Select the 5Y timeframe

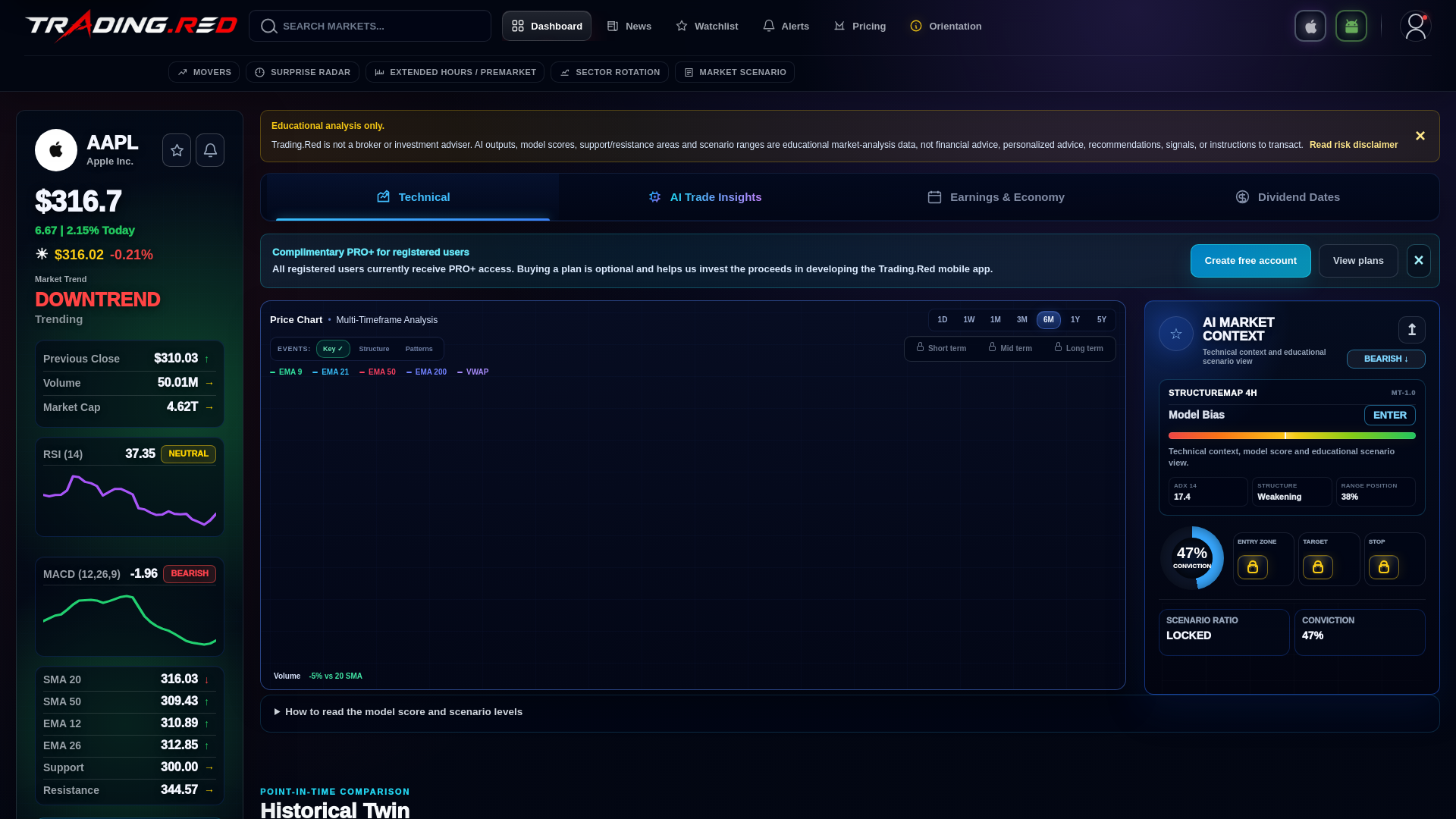coord(1102,320)
